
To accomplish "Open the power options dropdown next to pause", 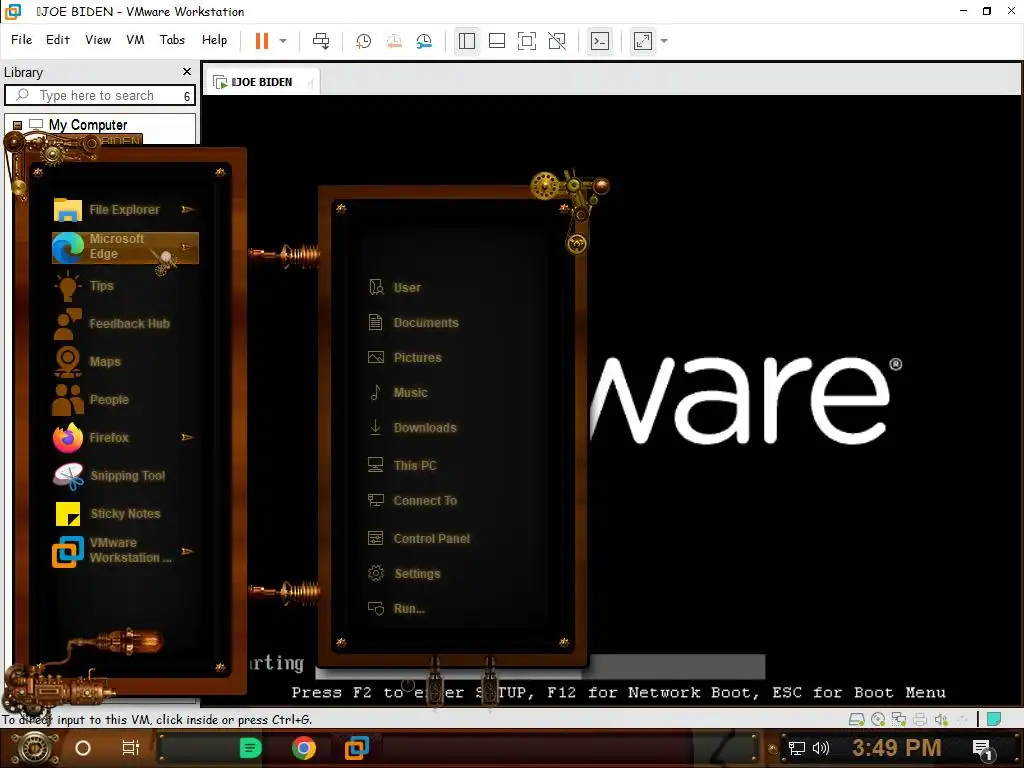I will pyautogui.click(x=283, y=40).
